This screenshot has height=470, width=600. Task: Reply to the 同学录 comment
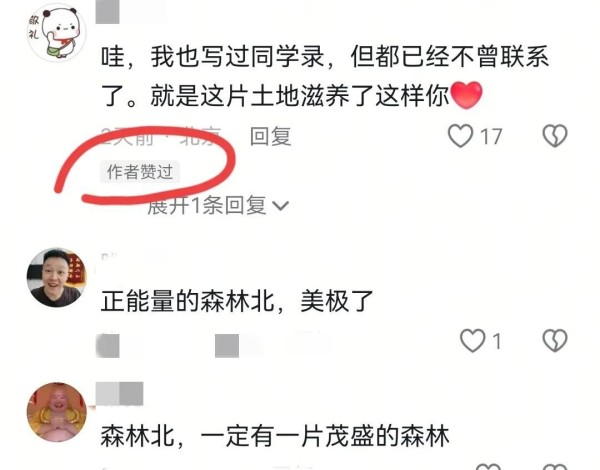tap(271, 136)
